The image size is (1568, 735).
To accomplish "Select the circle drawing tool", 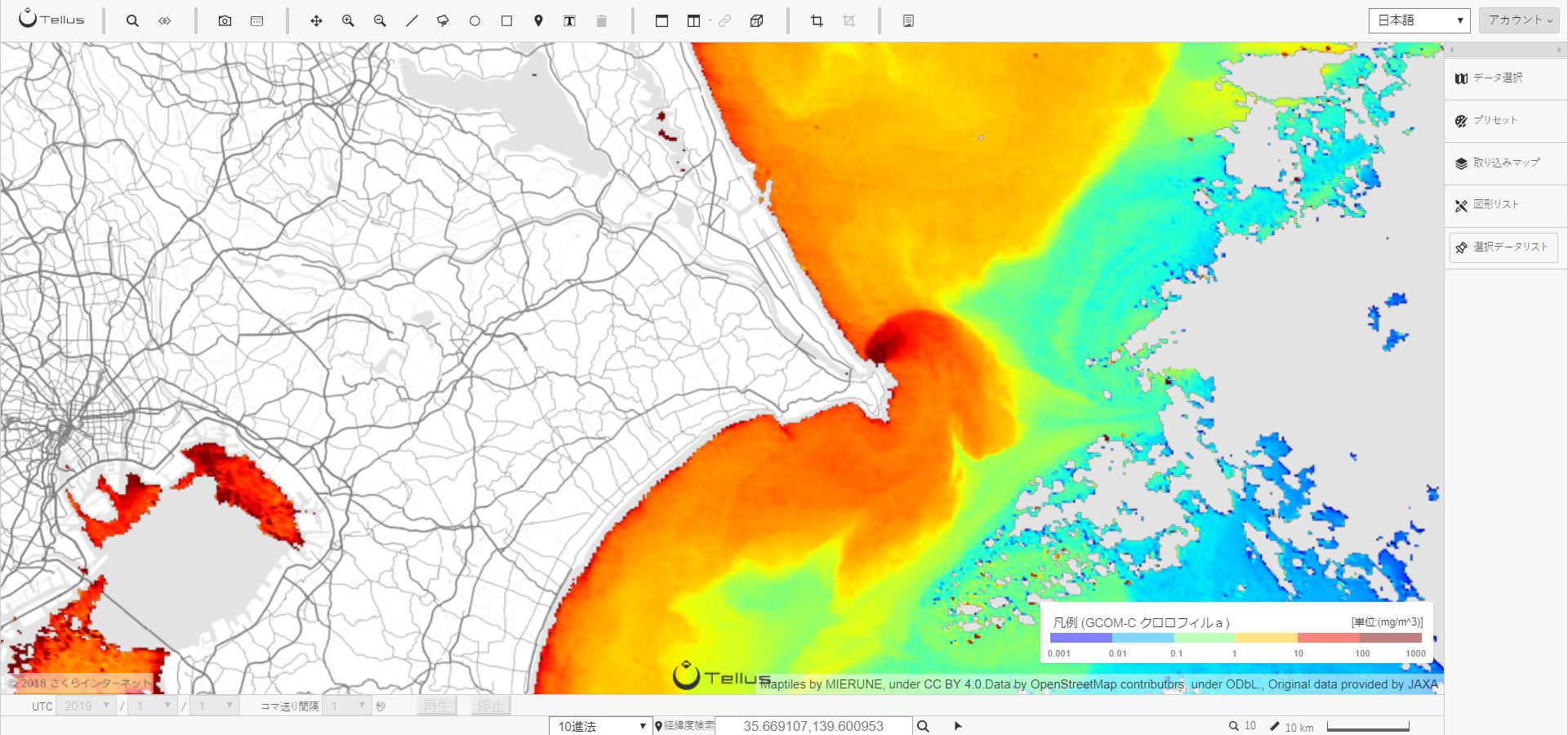I will (474, 21).
